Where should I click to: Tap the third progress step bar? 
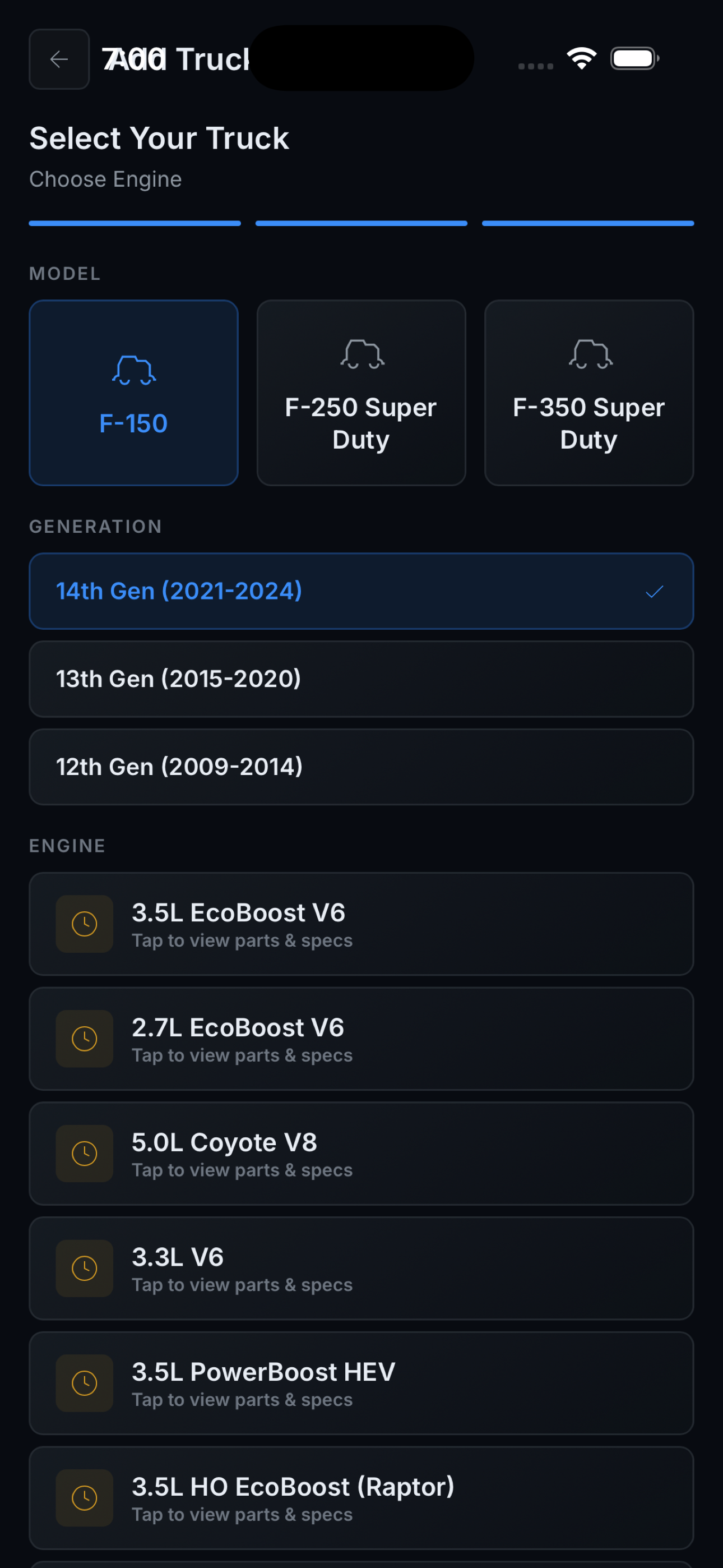(588, 223)
